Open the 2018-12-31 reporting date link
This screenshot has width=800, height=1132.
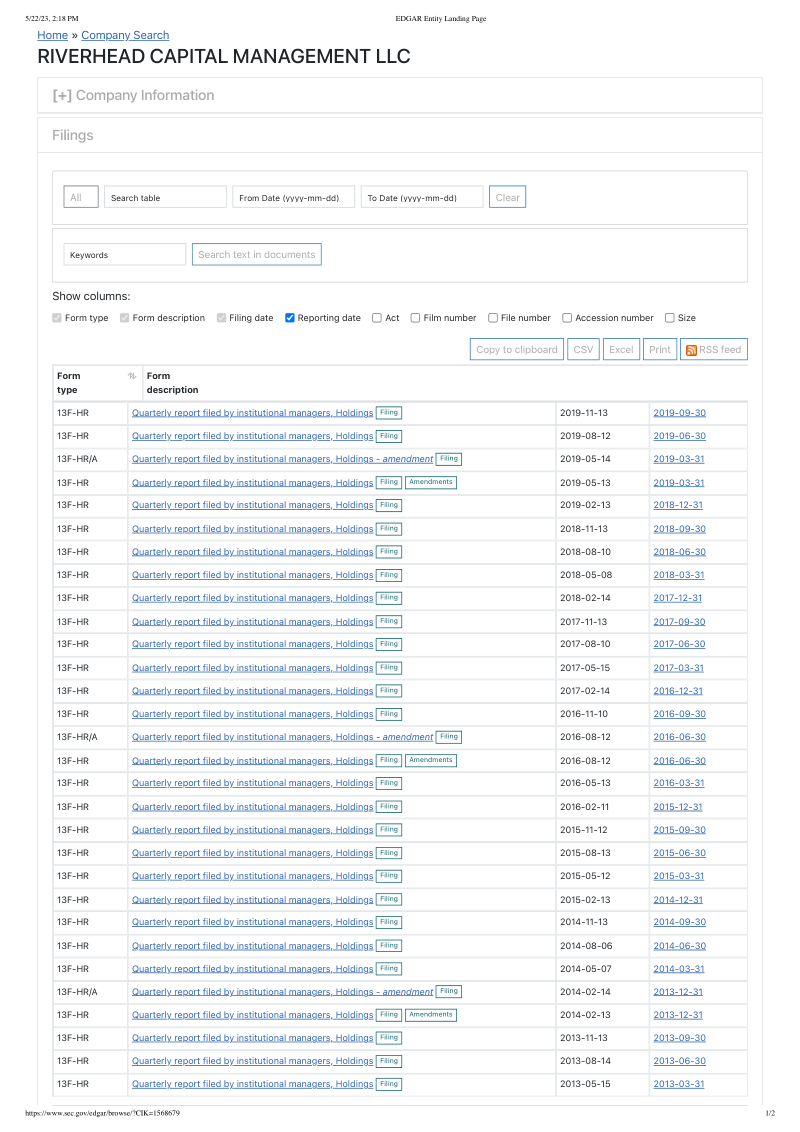678,505
